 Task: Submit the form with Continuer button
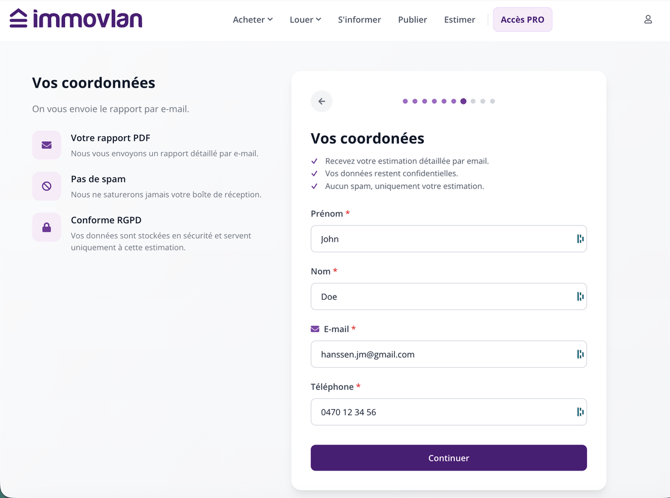click(449, 458)
